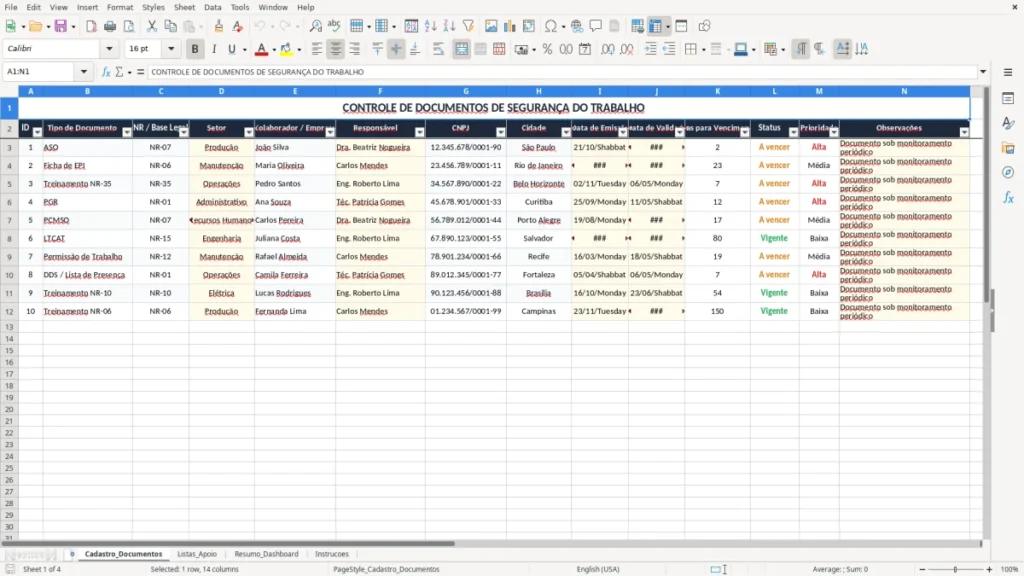Viewport: 1024px width, 576px height.
Task: Click the Clone Formatting paintbrush icon
Action: pos(219,26)
